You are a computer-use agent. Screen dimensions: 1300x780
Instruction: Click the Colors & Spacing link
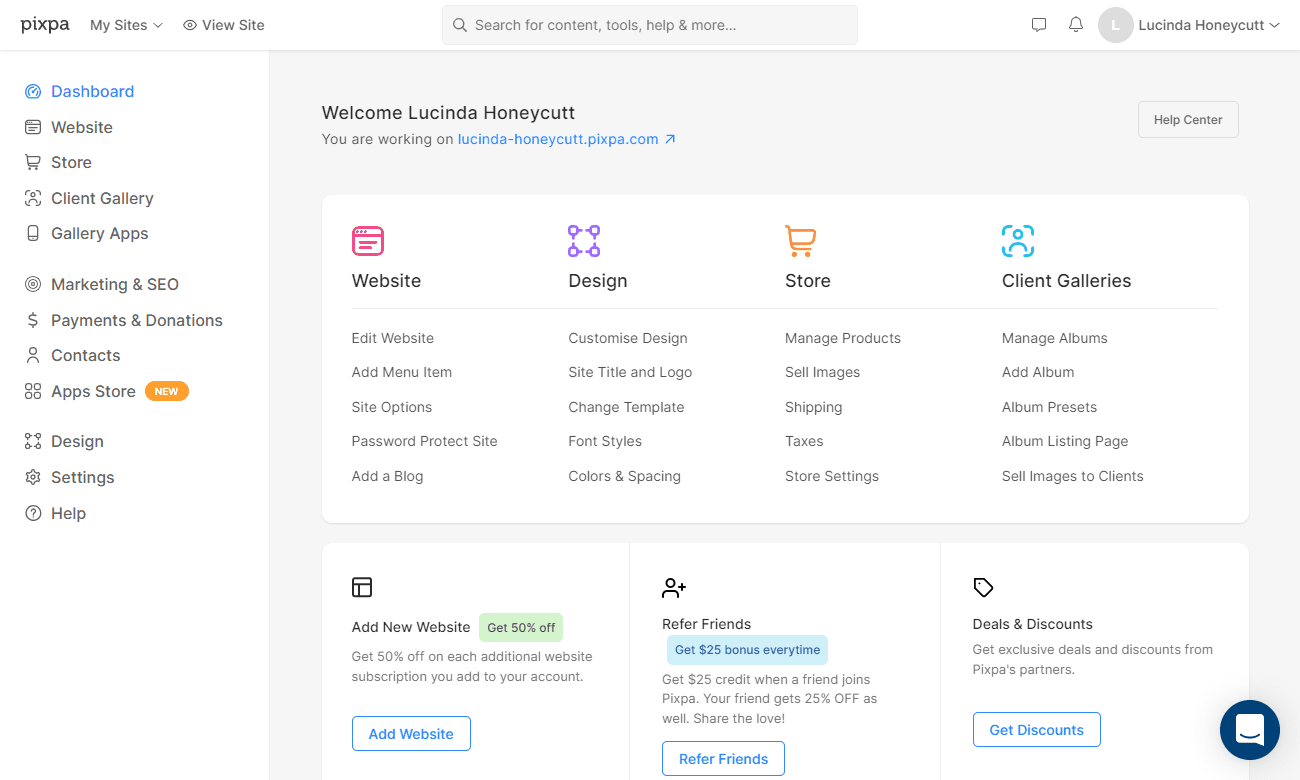point(625,476)
